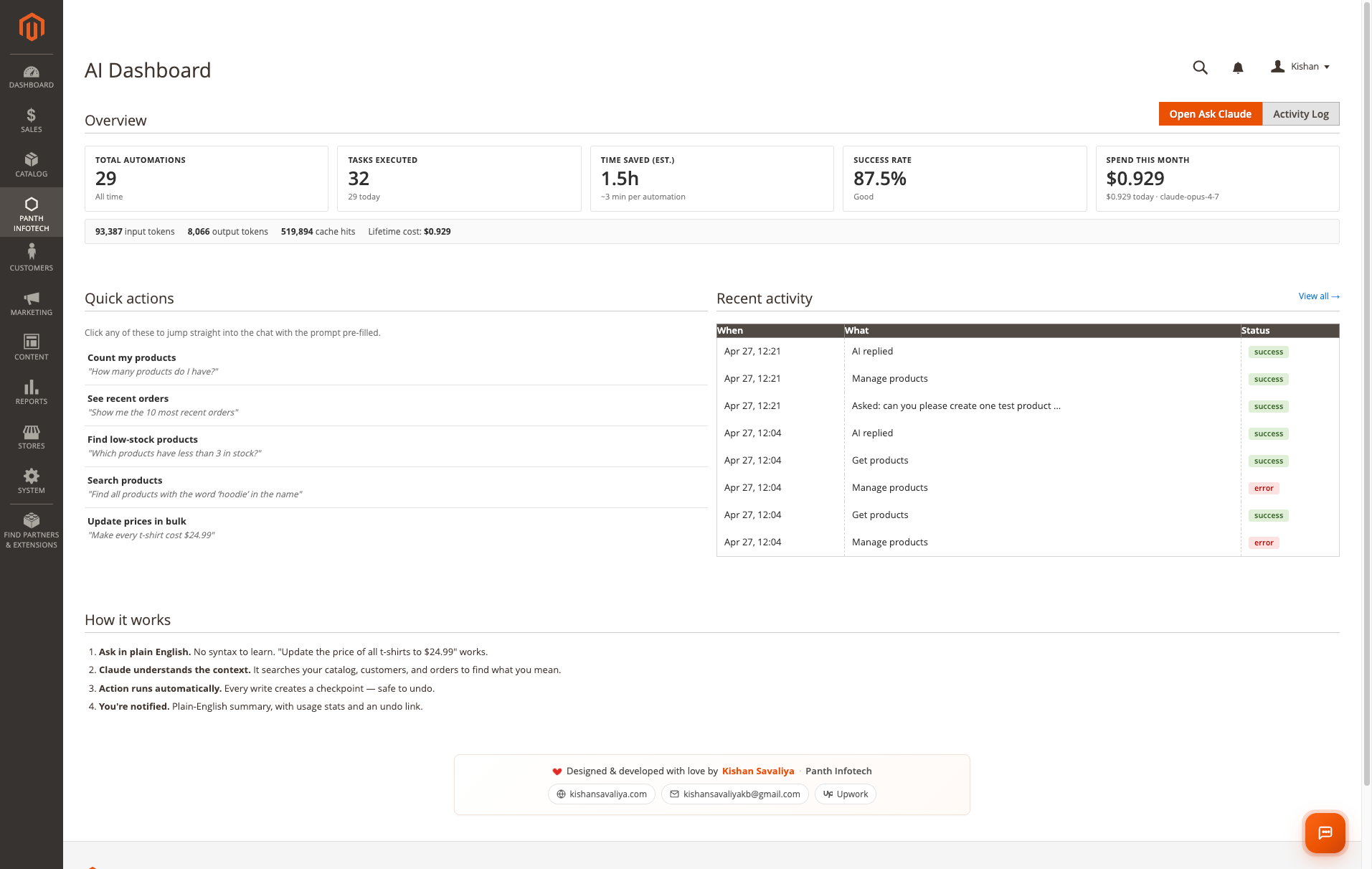Click the Magento logo in sidebar
This screenshot has height=869, width=1372.
(x=32, y=27)
